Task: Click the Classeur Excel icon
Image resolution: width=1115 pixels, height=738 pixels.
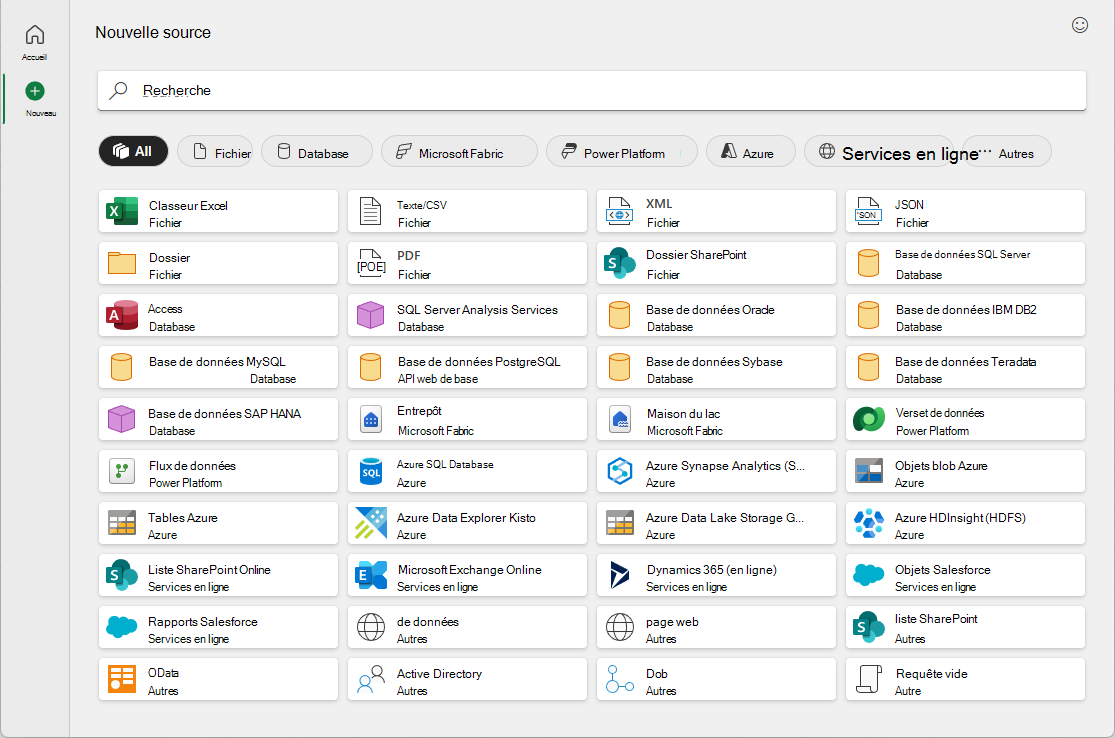Action: [x=122, y=212]
